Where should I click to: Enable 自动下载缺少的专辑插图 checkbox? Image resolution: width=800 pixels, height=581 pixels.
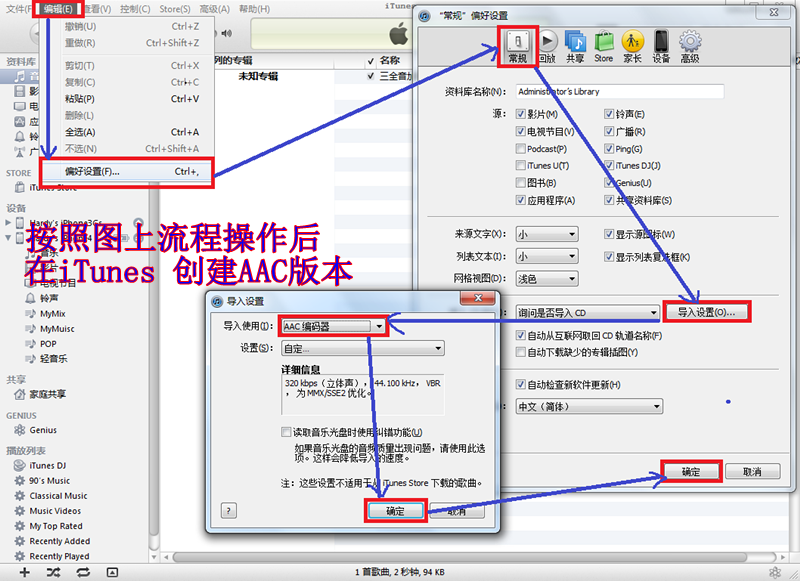(520, 352)
